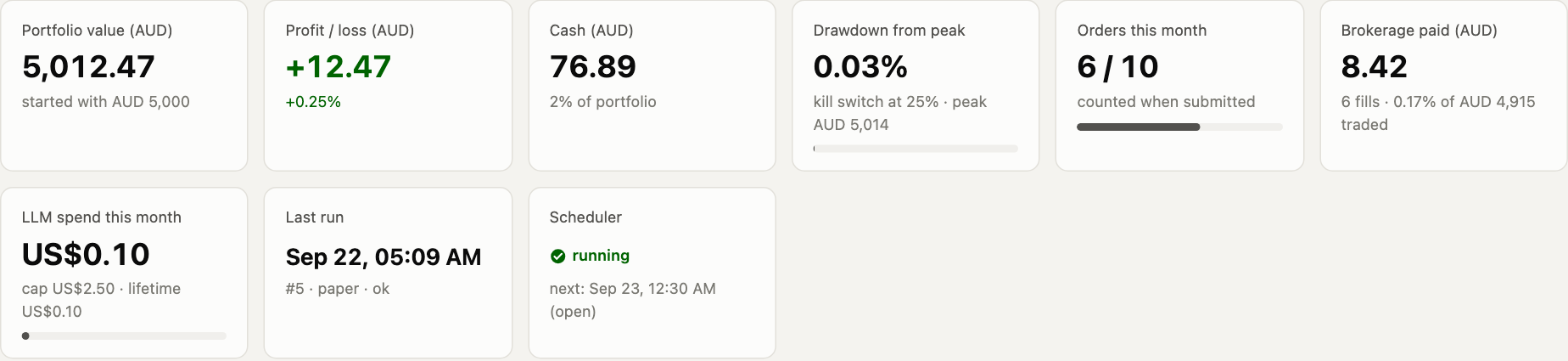Click the started with AUD 5,000 text
Image resolution: width=1568 pixels, height=361 pixels.
click(106, 102)
